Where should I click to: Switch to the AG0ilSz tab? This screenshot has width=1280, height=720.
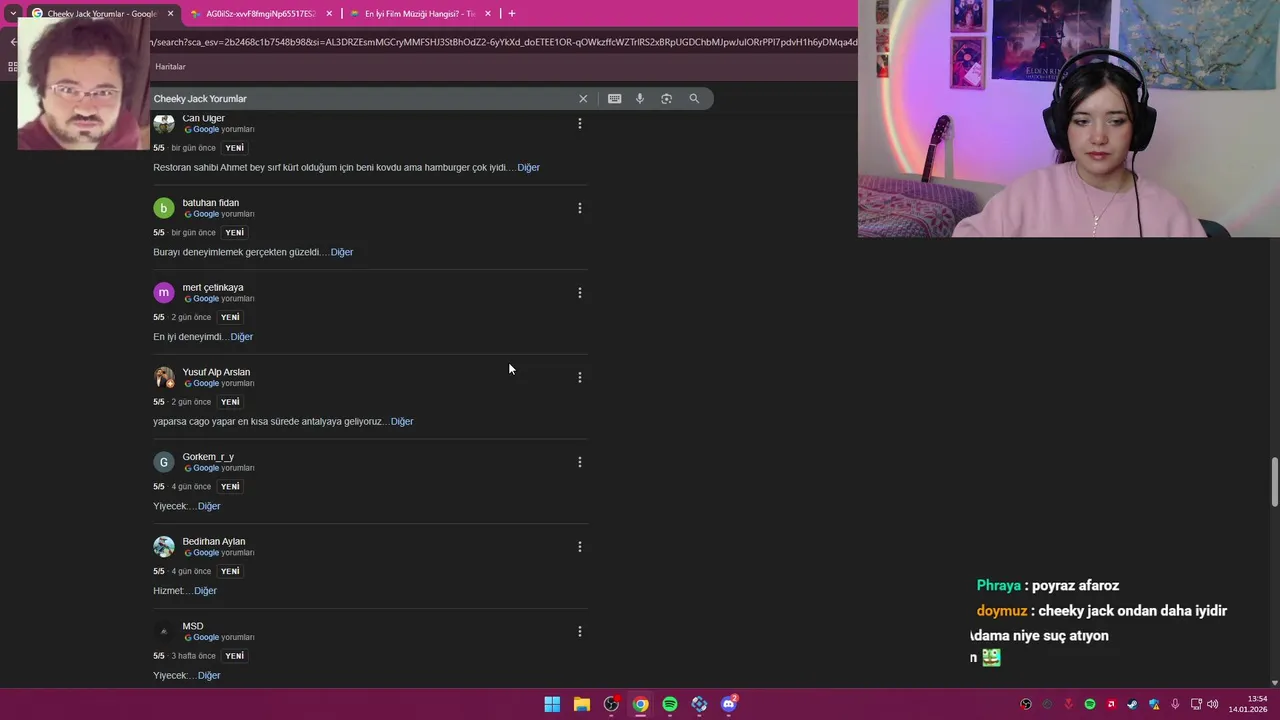pos(260,14)
